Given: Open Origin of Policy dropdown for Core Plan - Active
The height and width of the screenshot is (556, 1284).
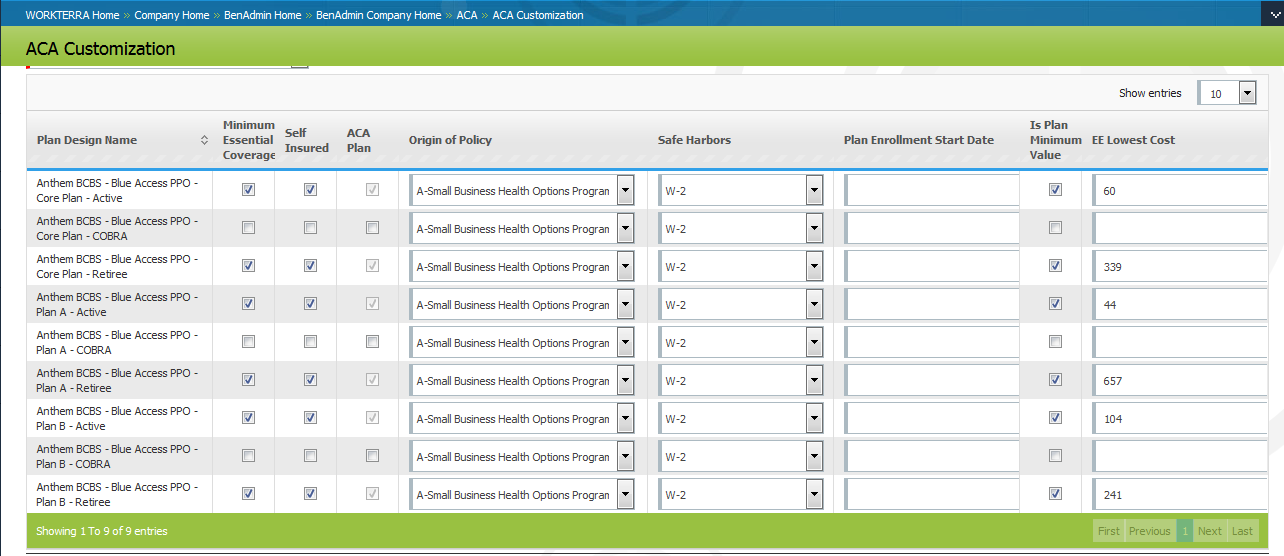Looking at the screenshot, I should tap(625, 190).
